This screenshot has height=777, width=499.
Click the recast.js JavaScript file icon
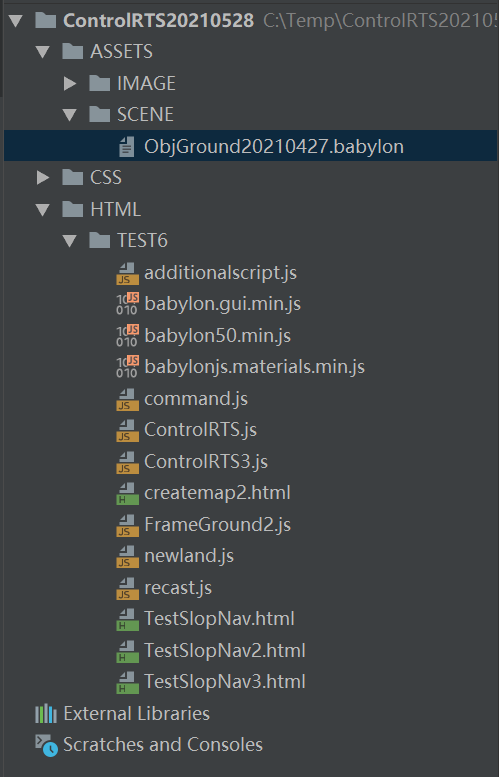(x=127, y=588)
